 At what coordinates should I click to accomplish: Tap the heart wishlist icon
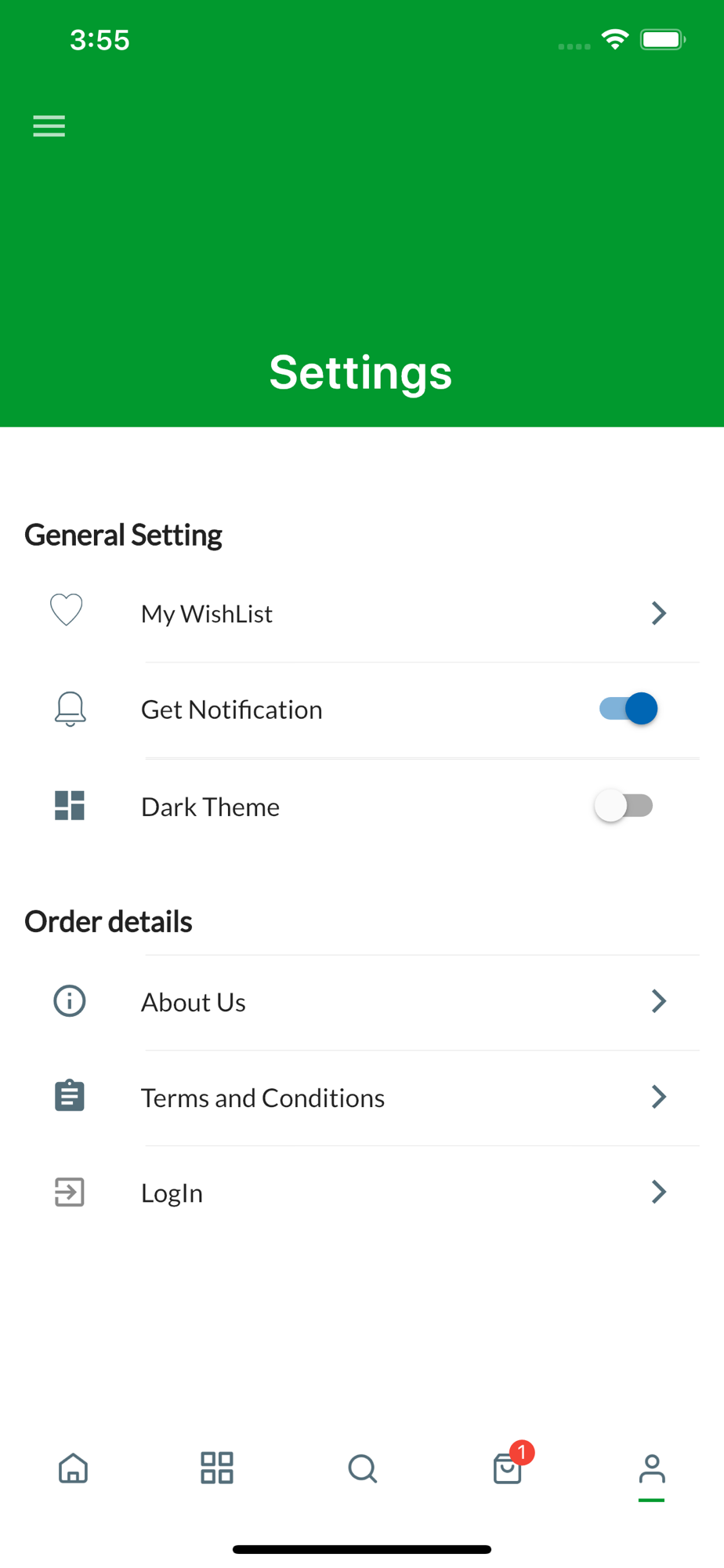tap(67, 611)
